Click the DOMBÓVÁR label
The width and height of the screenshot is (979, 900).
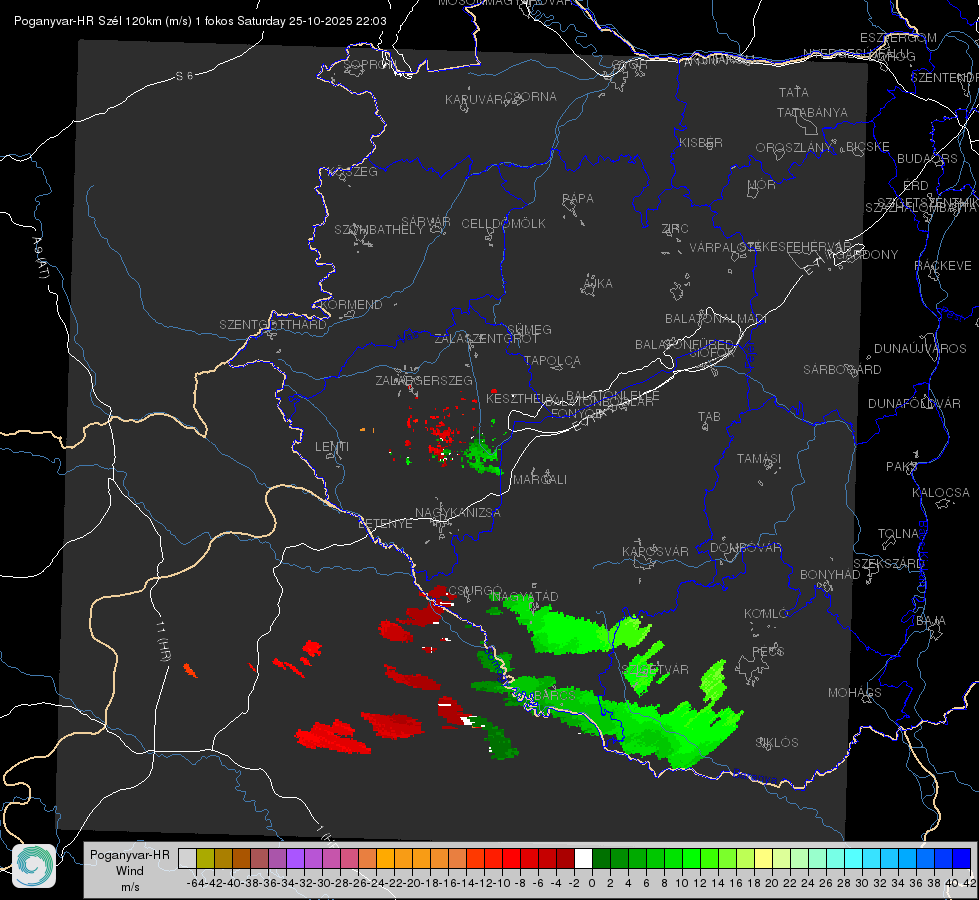(x=745, y=548)
